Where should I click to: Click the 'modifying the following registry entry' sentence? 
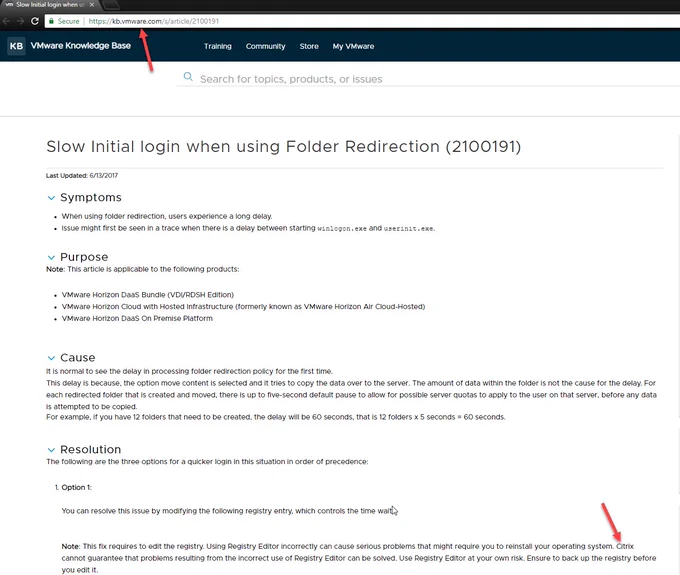229,511
